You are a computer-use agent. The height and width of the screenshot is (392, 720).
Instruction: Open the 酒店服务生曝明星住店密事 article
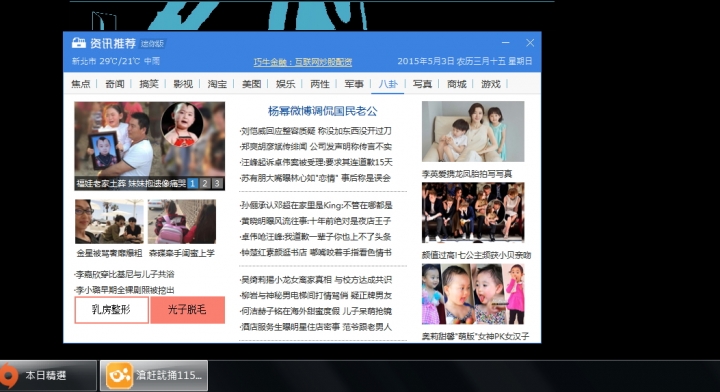click(x=316, y=327)
